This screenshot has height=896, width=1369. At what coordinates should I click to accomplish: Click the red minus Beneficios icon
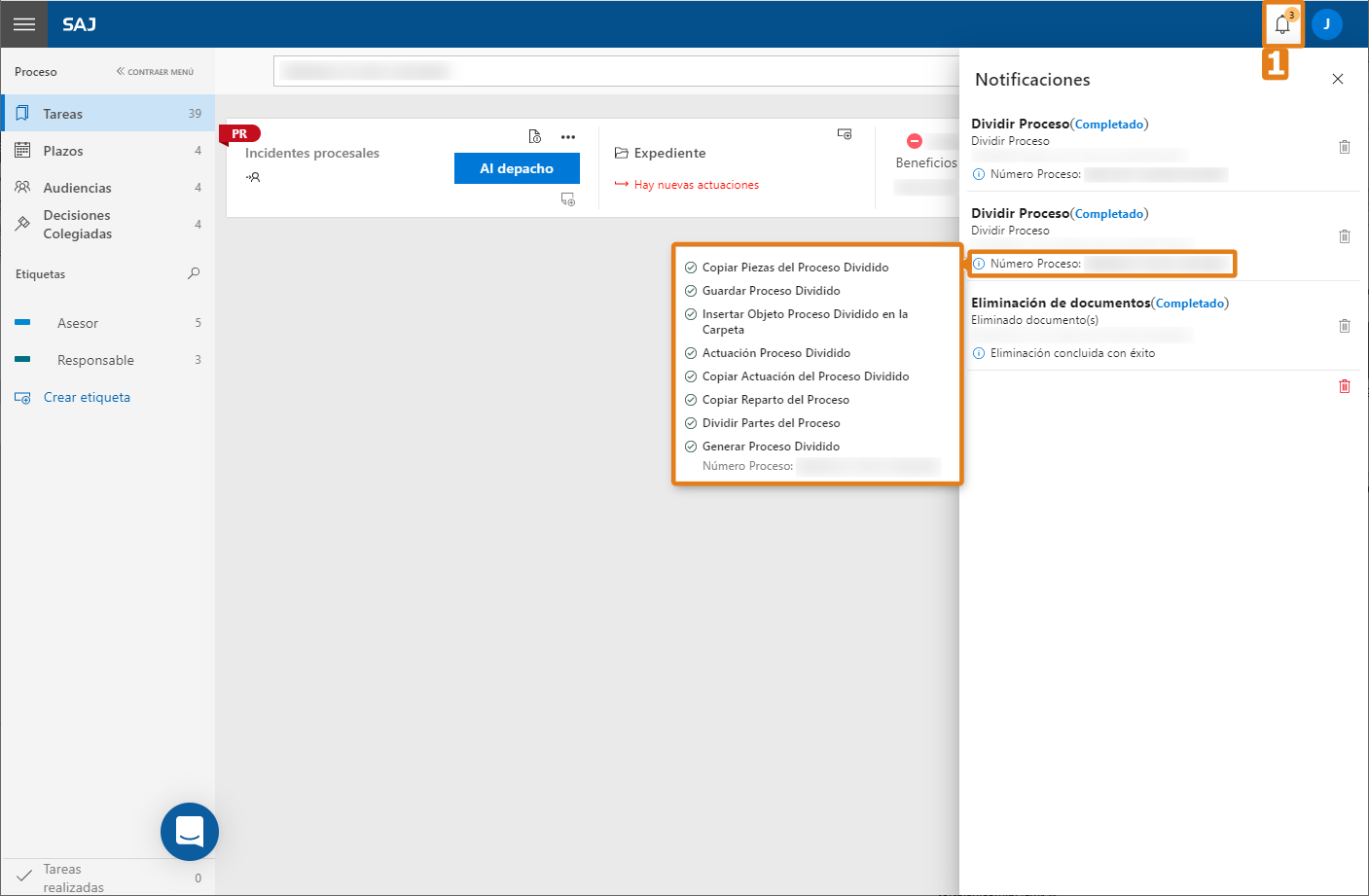(x=915, y=141)
